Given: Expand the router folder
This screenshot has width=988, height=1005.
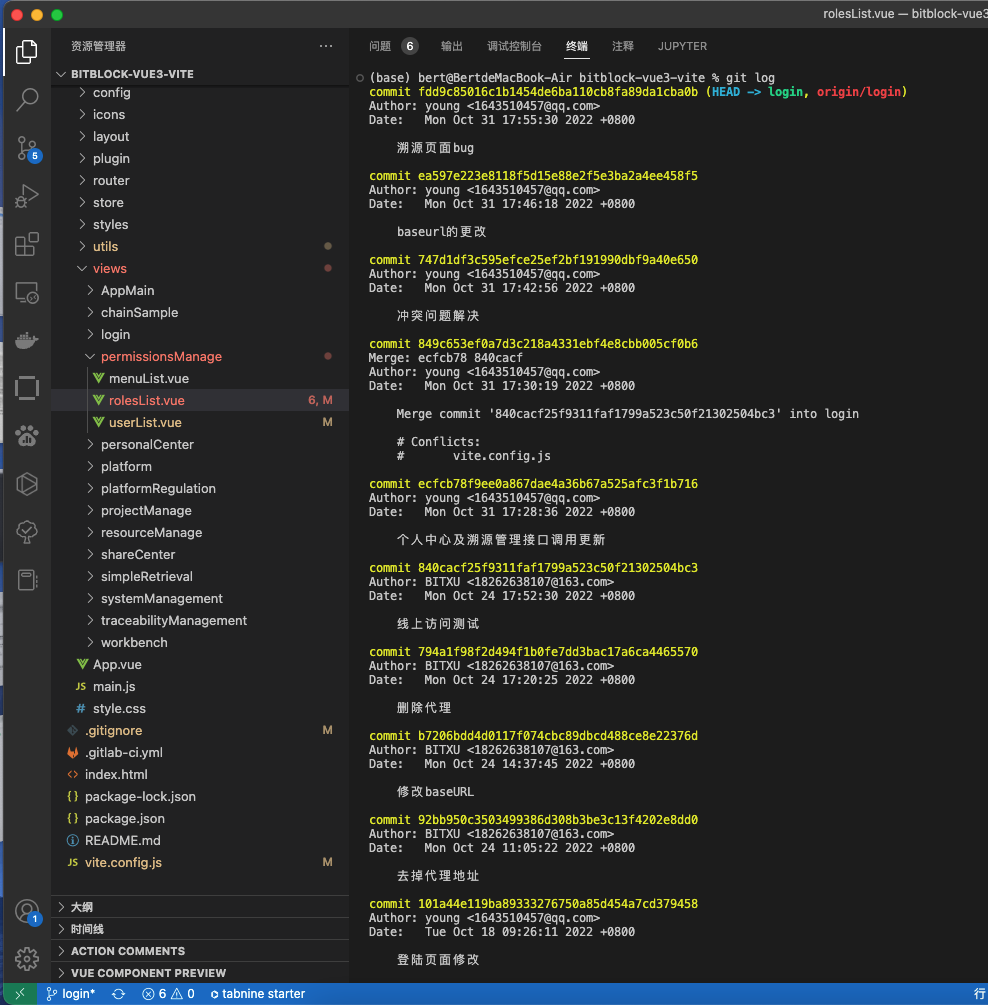Looking at the screenshot, I should [x=200, y=181].
